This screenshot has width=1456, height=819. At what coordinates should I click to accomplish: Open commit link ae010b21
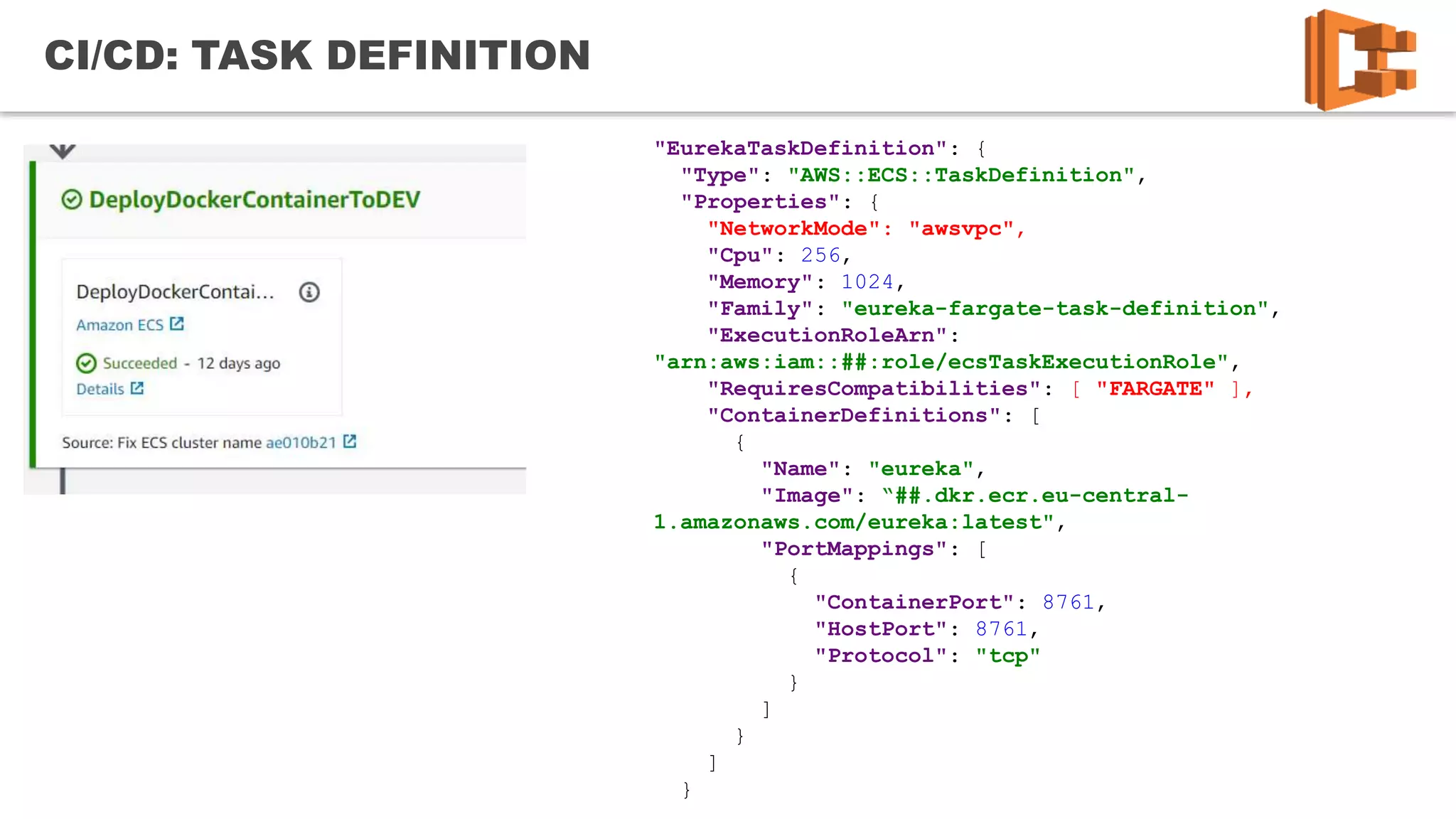click(x=301, y=442)
